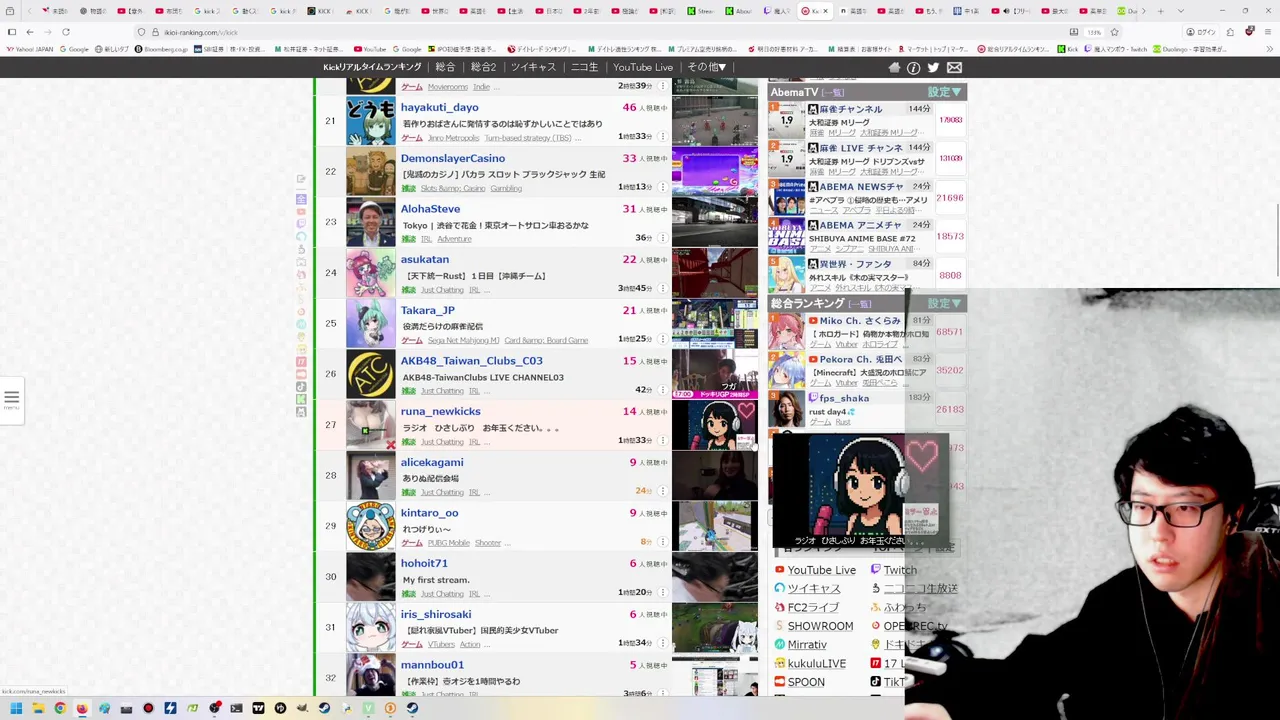
Task: Click FC2ライブ link in site list
Action: (x=812, y=608)
